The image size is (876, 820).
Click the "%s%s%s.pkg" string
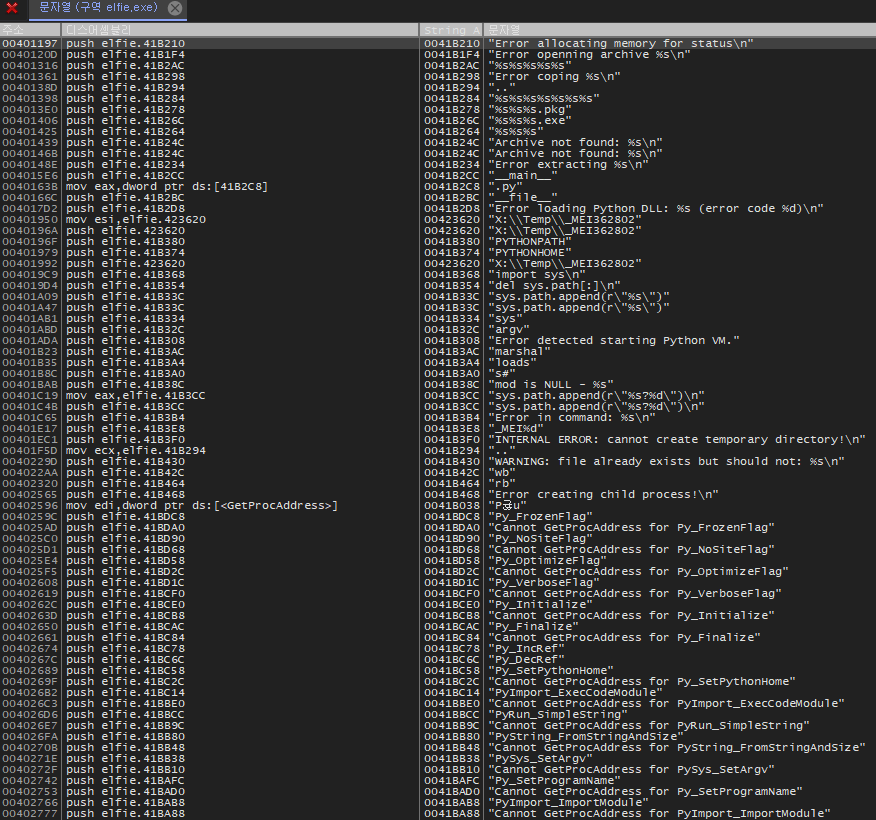click(x=530, y=109)
